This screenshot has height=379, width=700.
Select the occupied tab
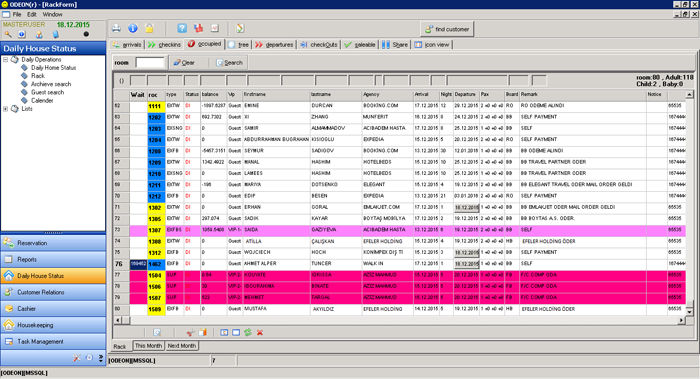(204, 44)
